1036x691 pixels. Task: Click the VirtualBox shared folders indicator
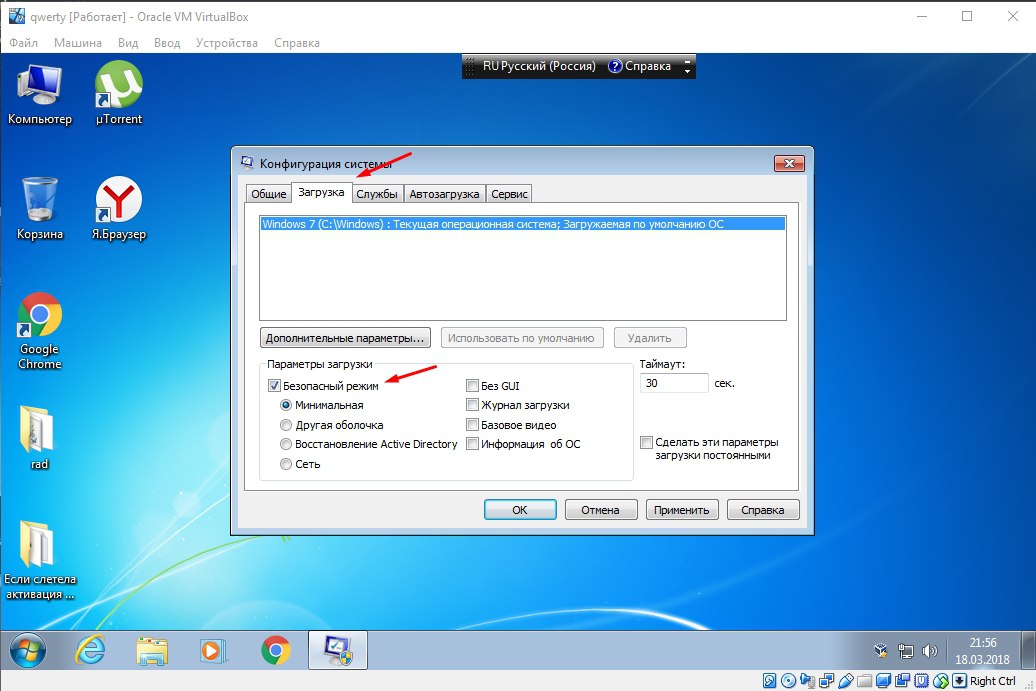864,680
